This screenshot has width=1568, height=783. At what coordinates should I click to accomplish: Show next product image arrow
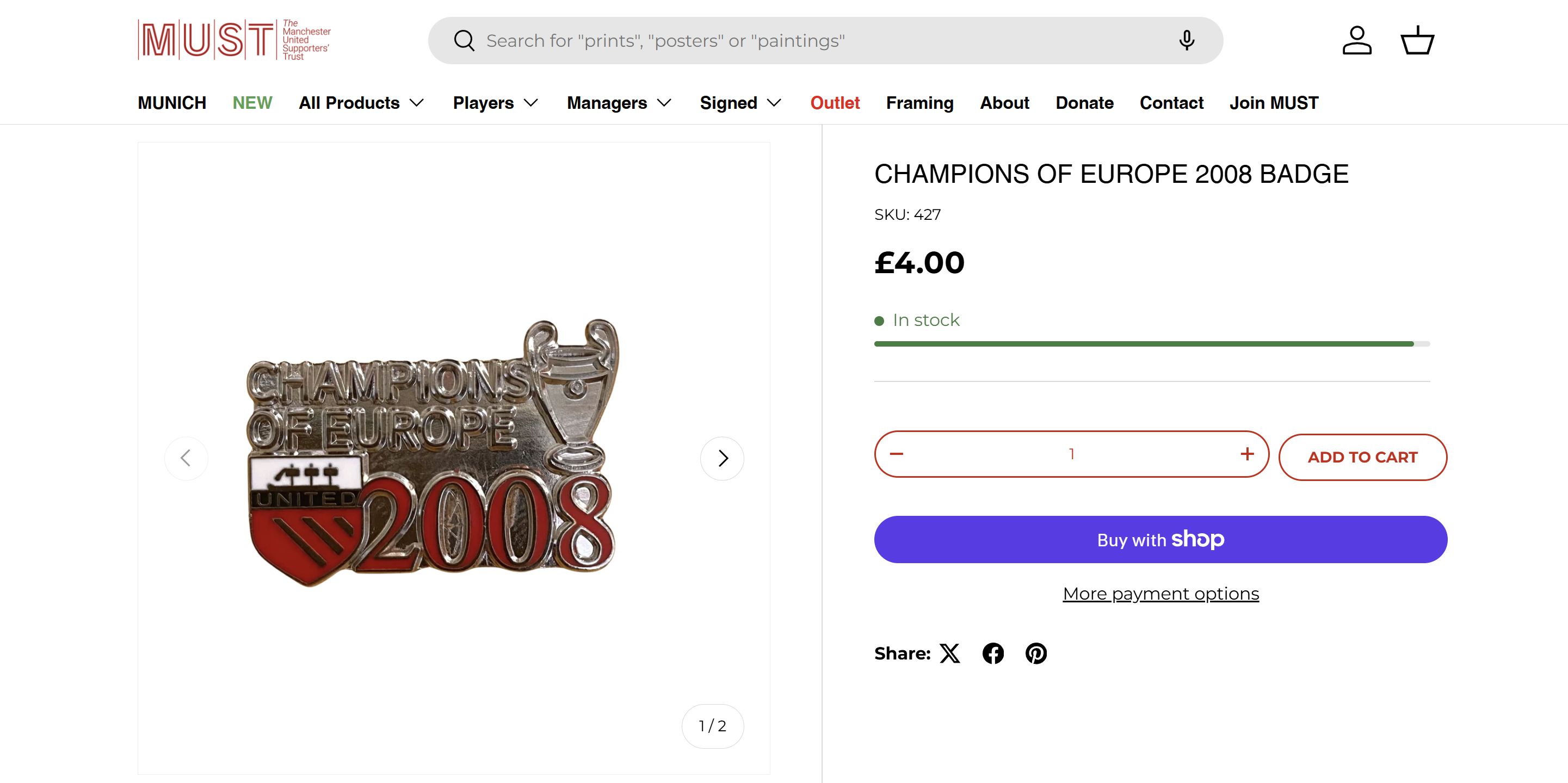tap(722, 459)
